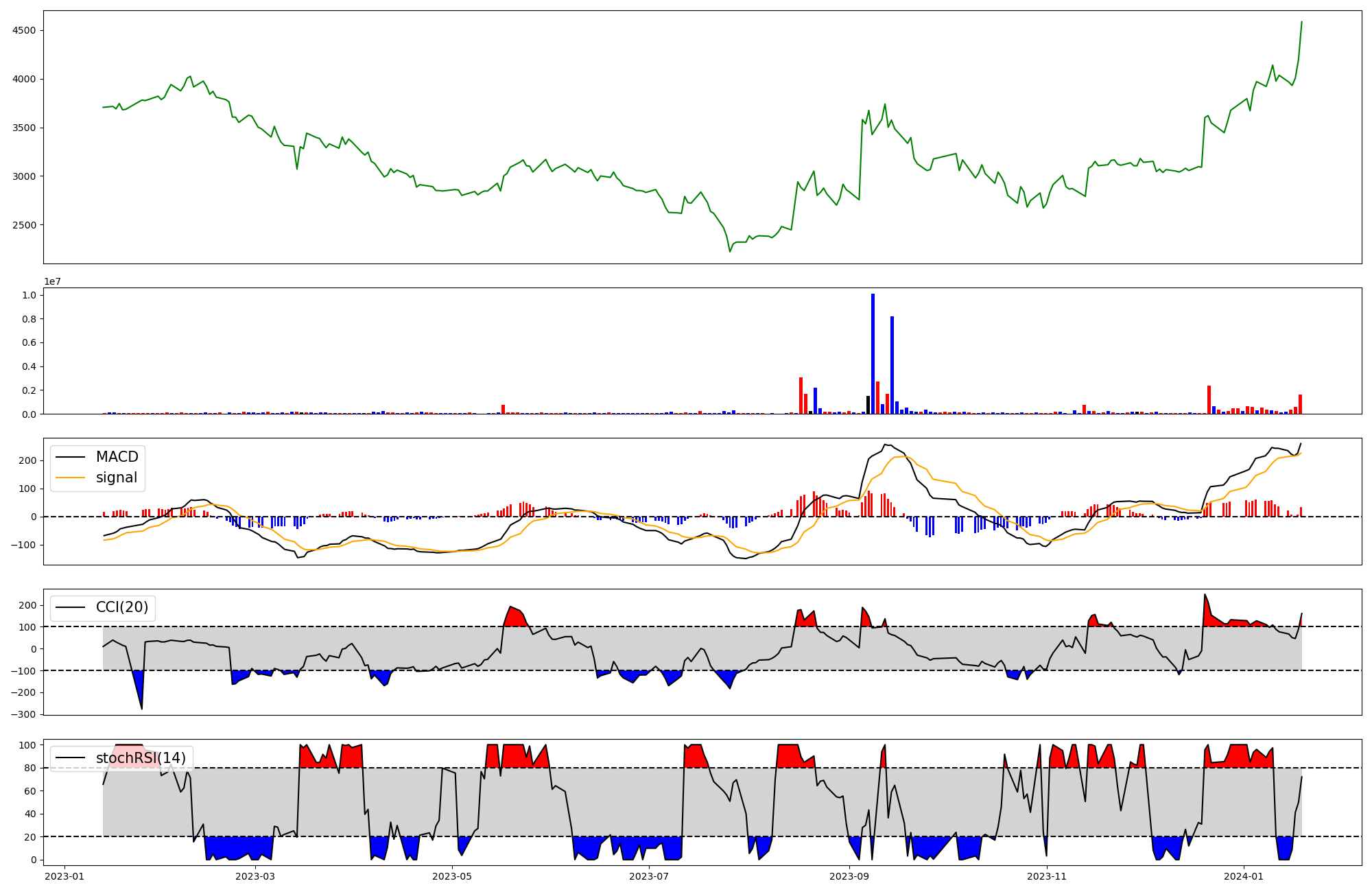Select the 80 tick on stochRSI axis
Image resolution: width=1372 pixels, height=892 pixels.
(x=30, y=768)
